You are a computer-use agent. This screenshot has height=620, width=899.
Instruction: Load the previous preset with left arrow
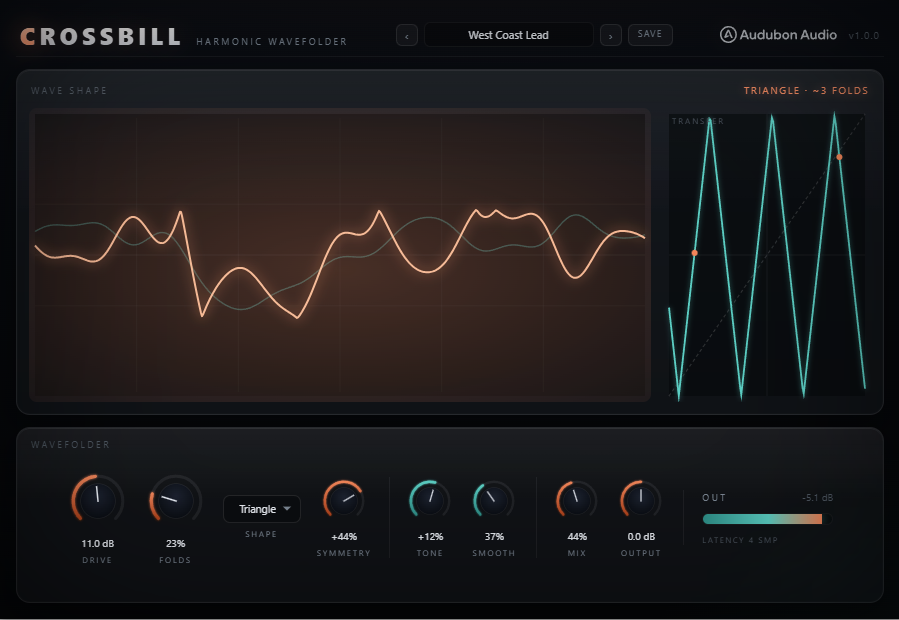point(406,36)
